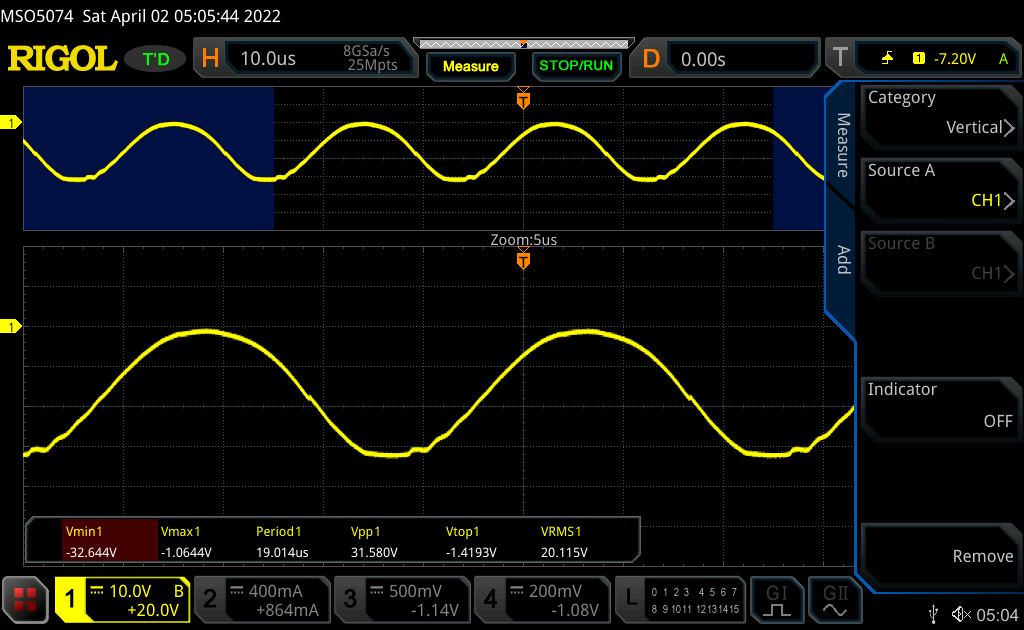The height and width of the screenshot is (630, 1024).
Task: Click the 20.115V VRMS value
Action: [564, 552]
